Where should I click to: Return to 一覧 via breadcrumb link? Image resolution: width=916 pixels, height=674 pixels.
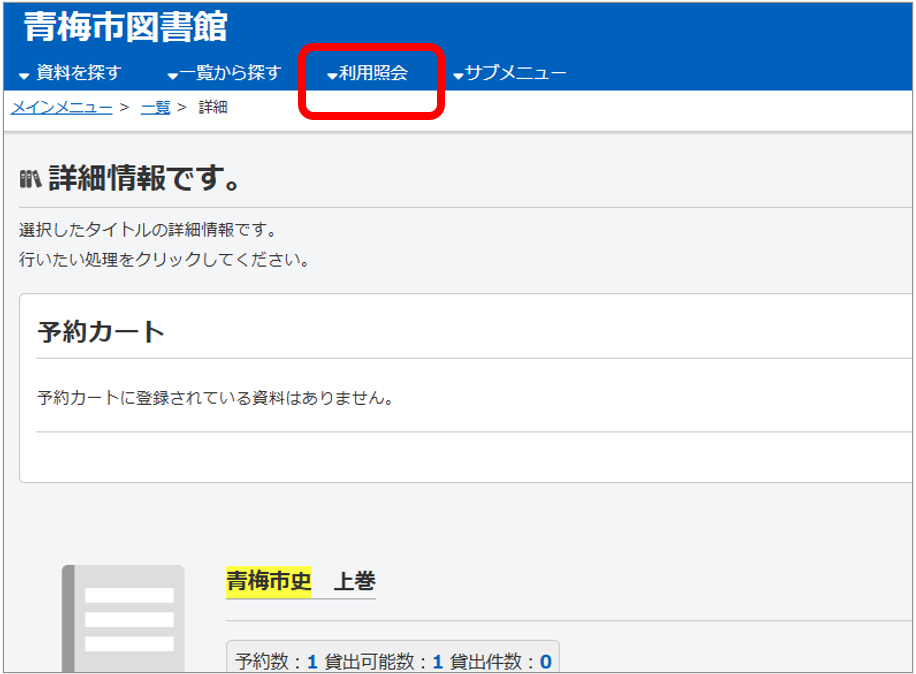coord(155,107)
